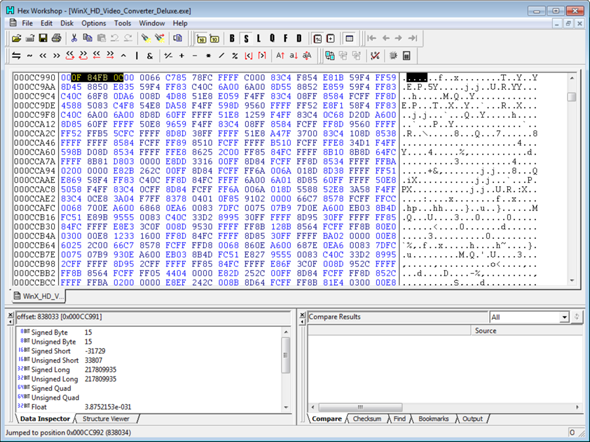Click the offset address 000CCB16
The height and width of the screenshot is (442, 590).
[35, 217]
